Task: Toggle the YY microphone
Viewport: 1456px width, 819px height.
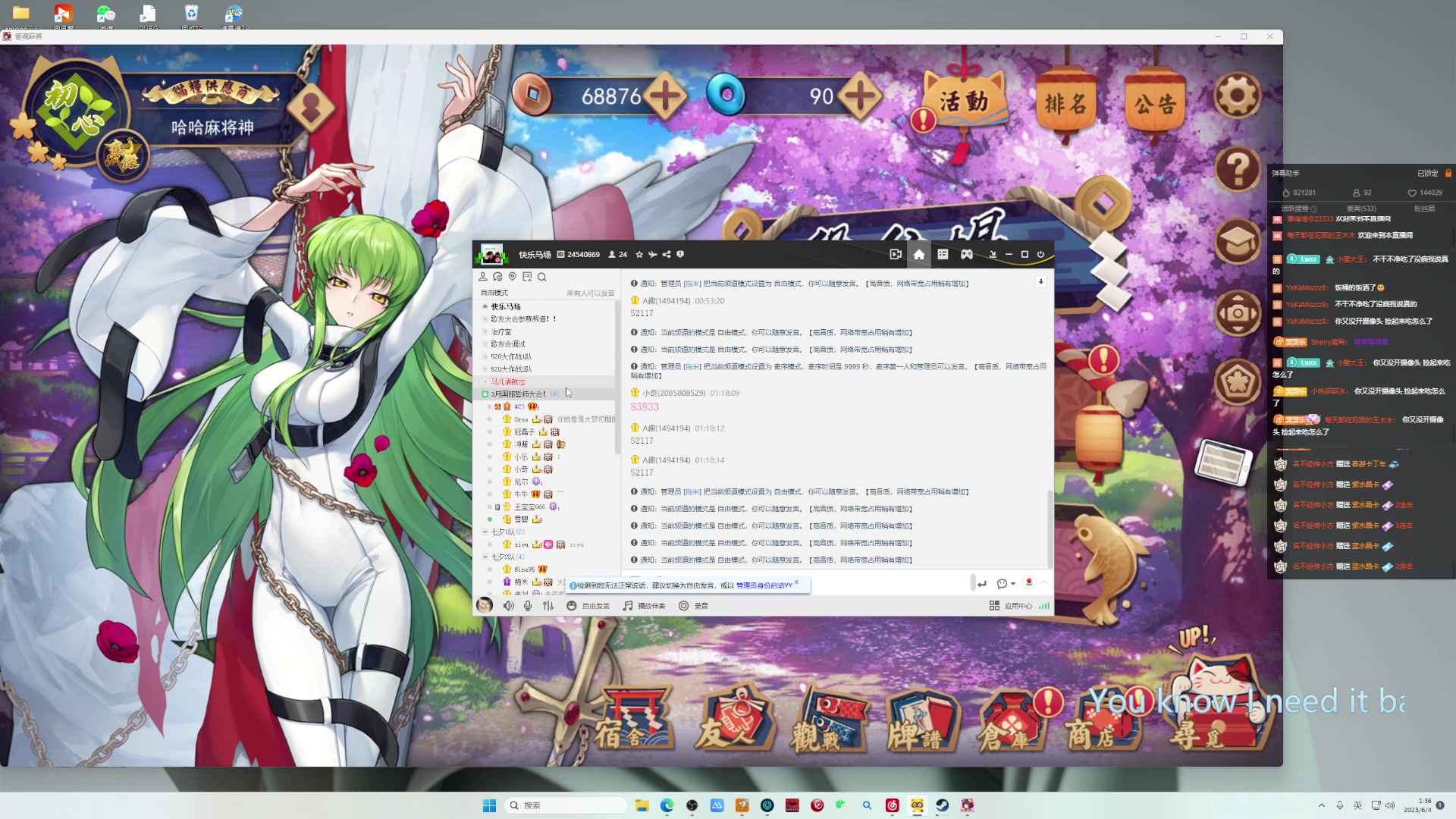Action: point(528,606)
